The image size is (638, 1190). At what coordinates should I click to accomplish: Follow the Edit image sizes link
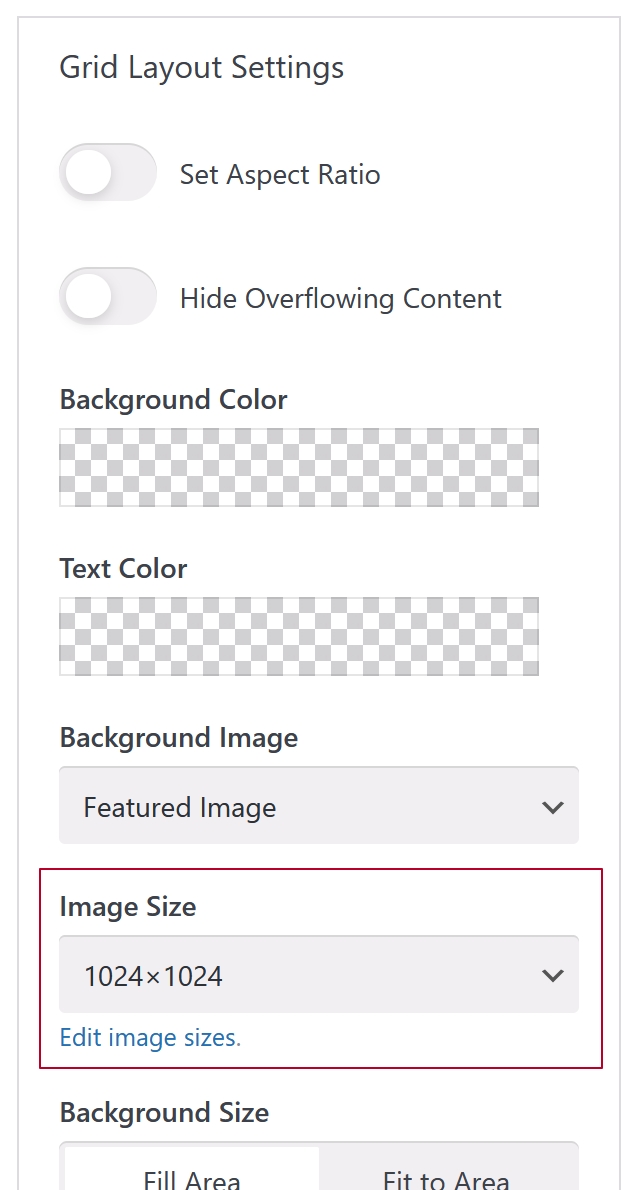pos(150,1037)
